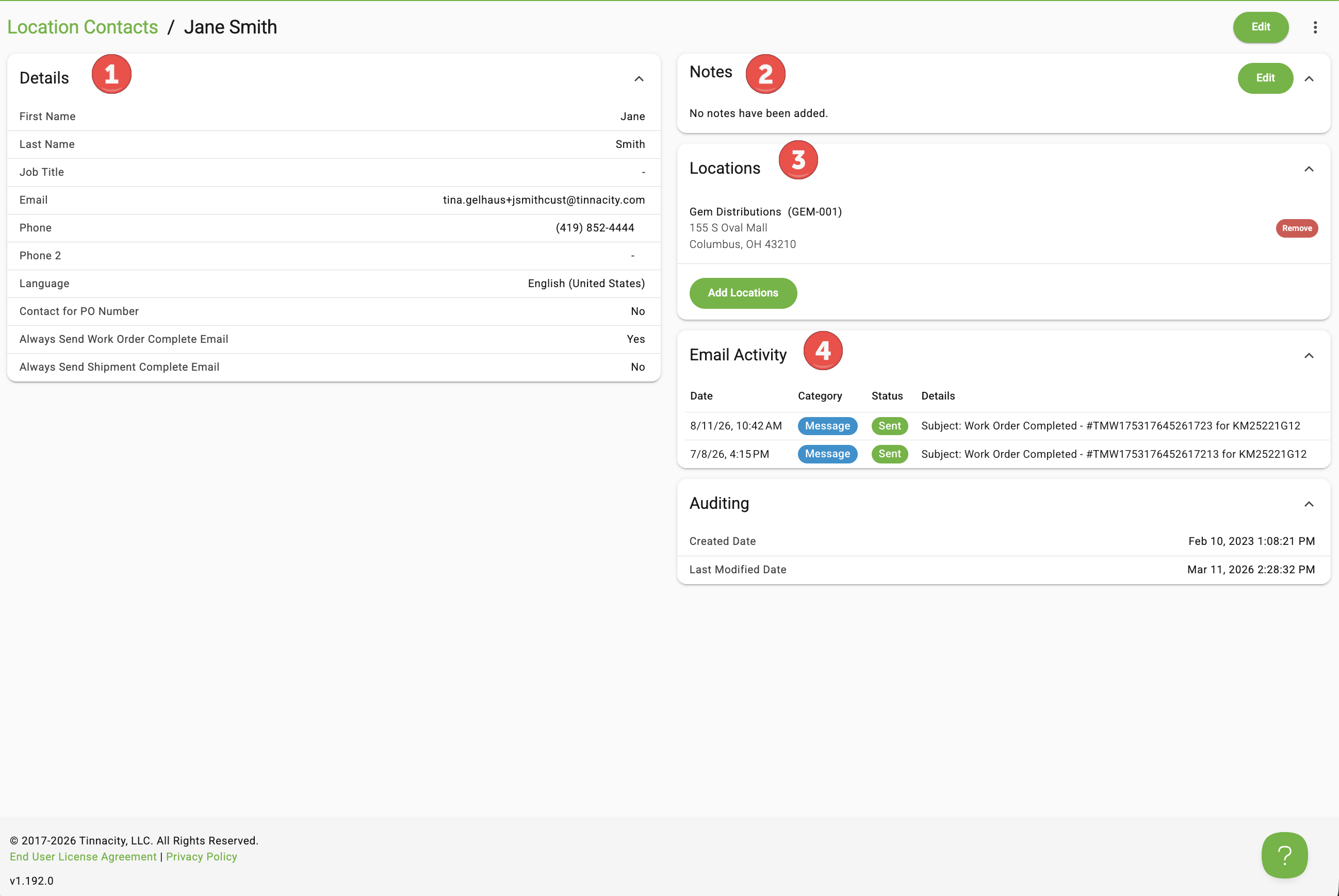Click the version number v1.192.0
The width and height of the screenshot is (1339, 896).
pyautogui.click(x=31, y=881)
